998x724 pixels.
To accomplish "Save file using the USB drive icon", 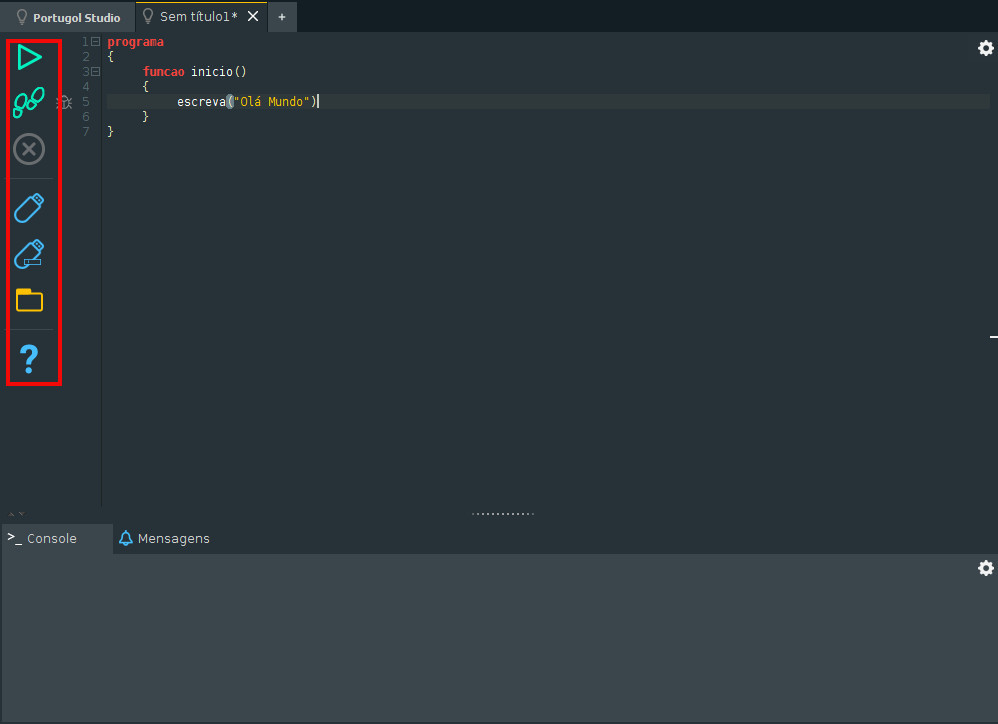I will coord(29,208).
